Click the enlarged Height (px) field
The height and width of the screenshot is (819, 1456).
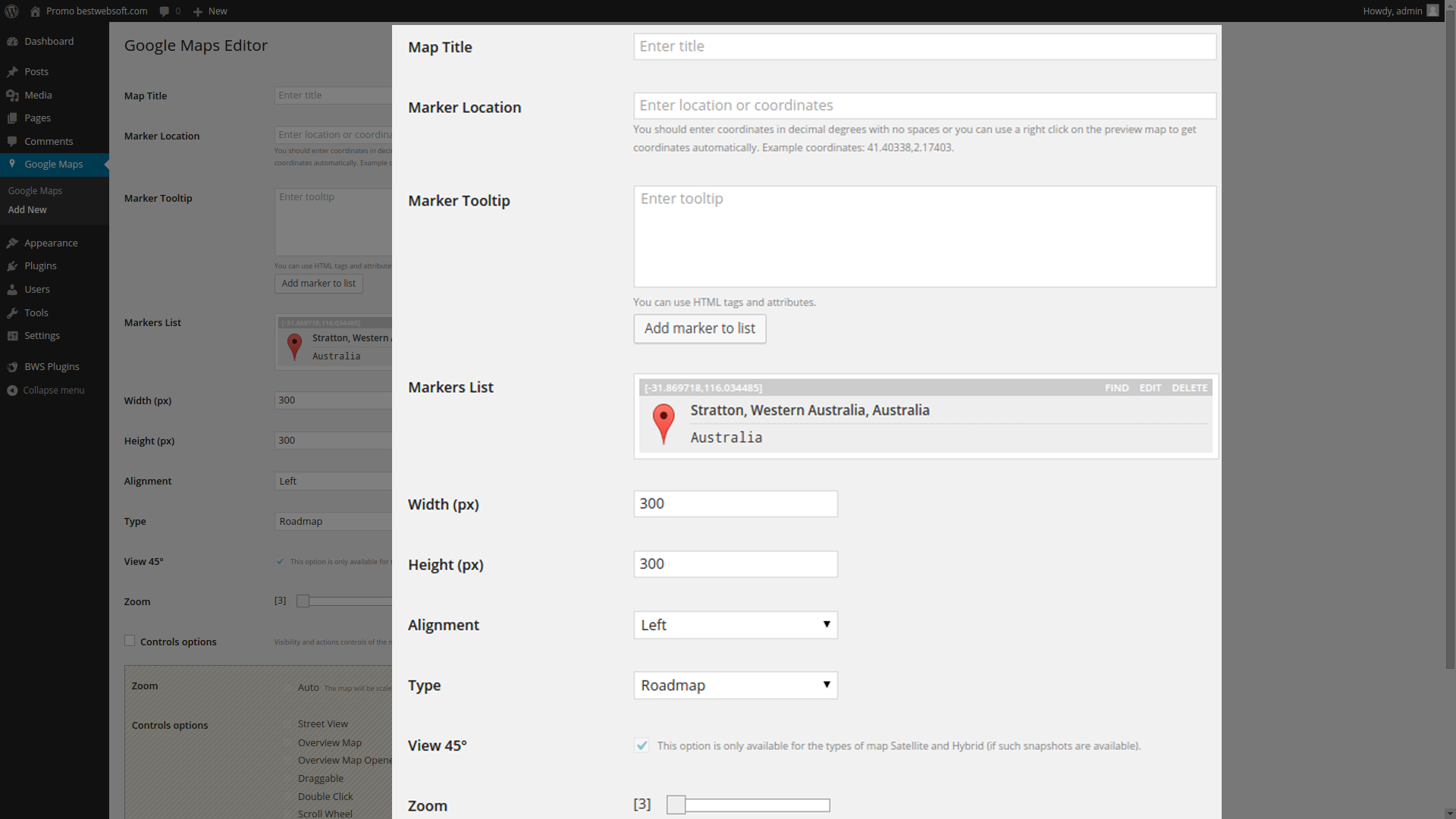click(735, 563)
